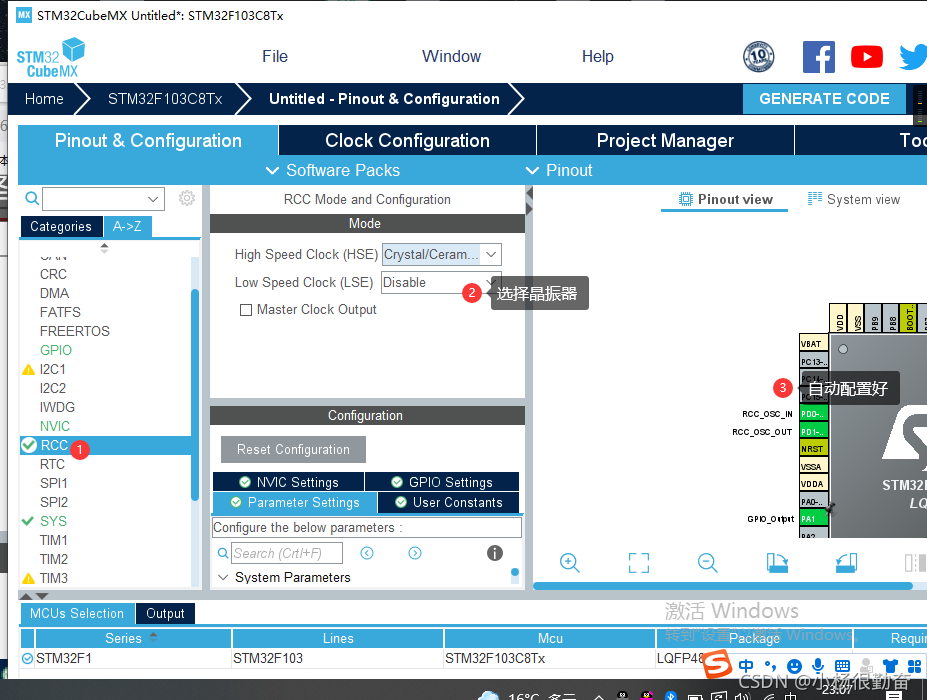Image resolution: width=927 pixels, height=700 pixels.
Task: Switch to Output tab at bottom
Action: [165, 614]
